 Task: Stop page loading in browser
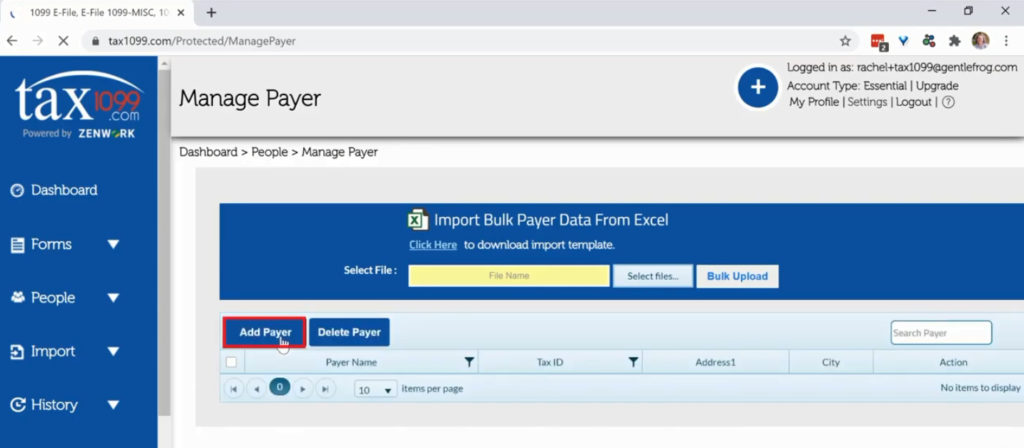[x=63, y=41]
